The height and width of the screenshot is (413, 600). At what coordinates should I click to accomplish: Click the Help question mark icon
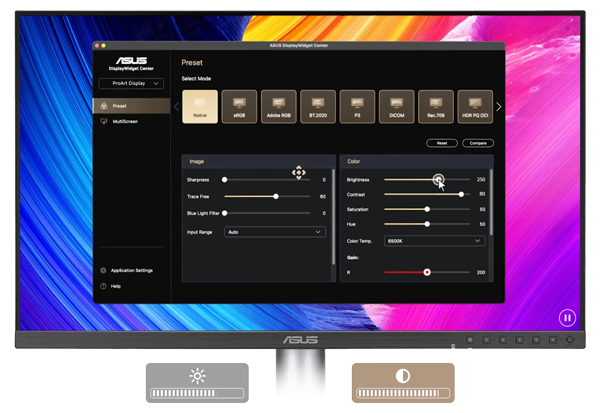103,286
